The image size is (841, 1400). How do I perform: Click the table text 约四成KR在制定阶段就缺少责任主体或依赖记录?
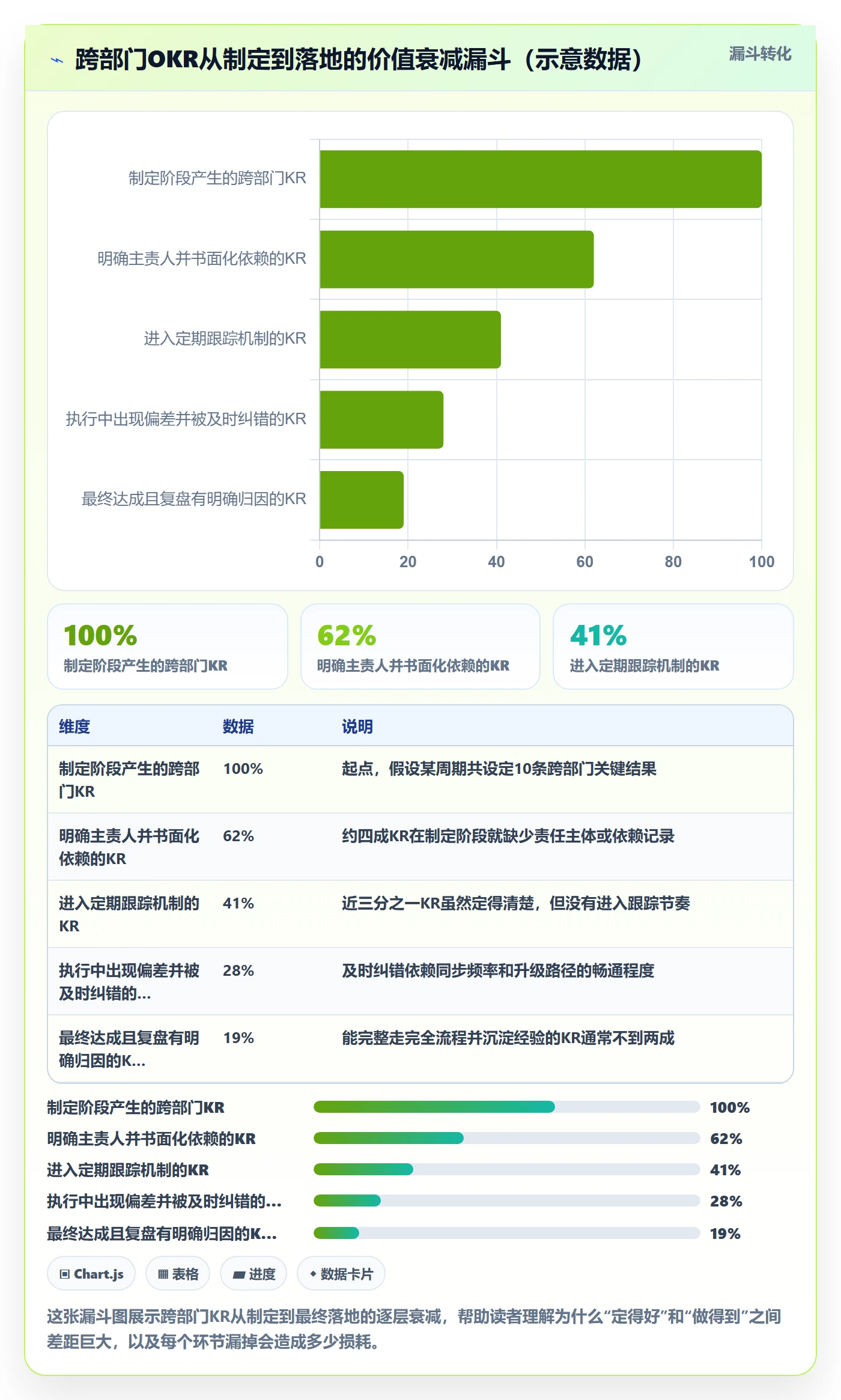coord(508,836)
